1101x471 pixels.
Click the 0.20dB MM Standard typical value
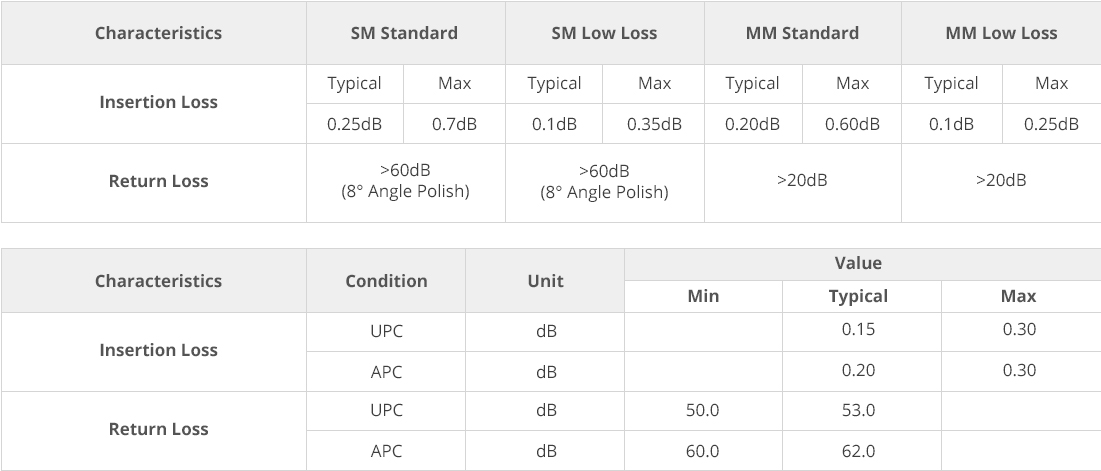pos(753,124)
